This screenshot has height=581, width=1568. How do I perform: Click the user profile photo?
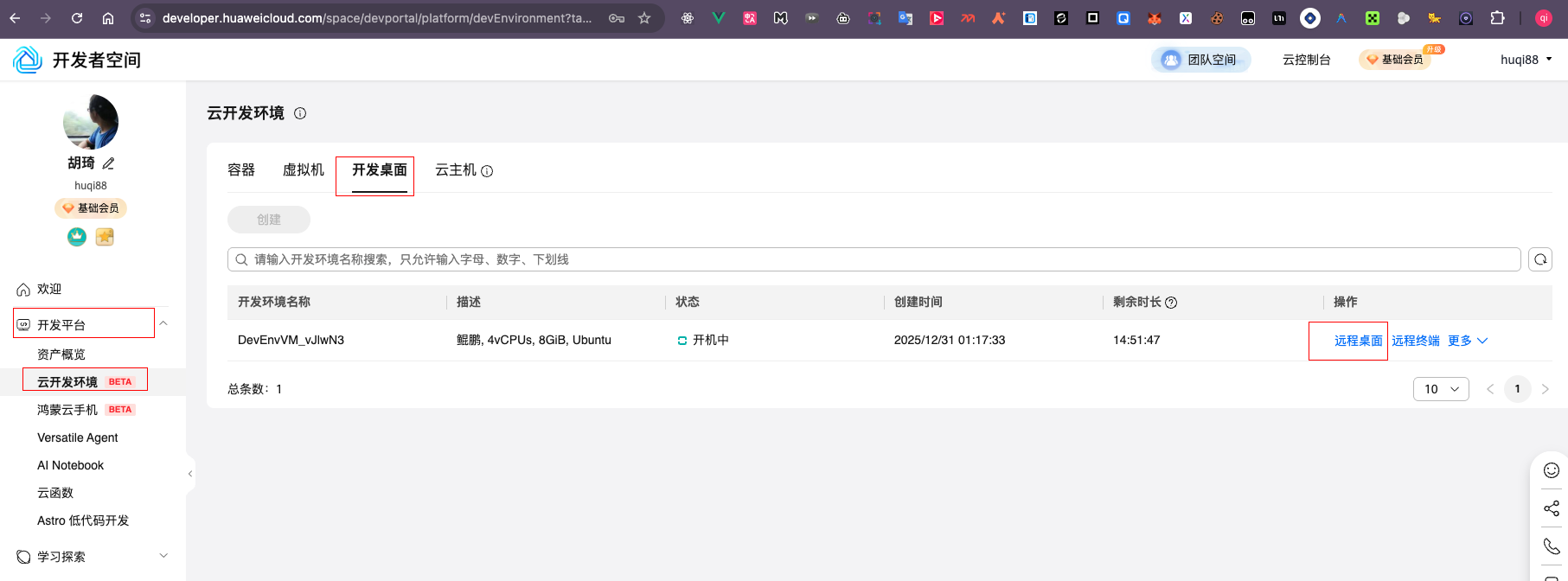(x=91, y=122)
